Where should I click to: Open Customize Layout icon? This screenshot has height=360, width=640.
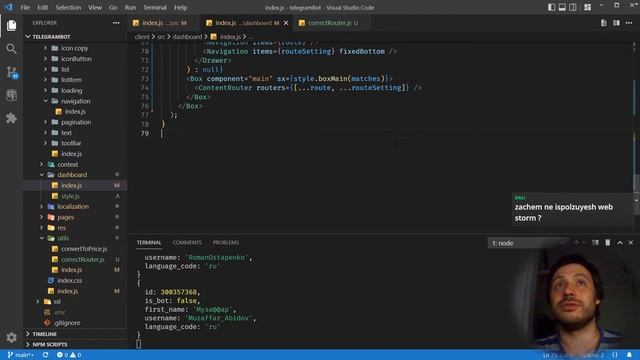pos(587,7)
